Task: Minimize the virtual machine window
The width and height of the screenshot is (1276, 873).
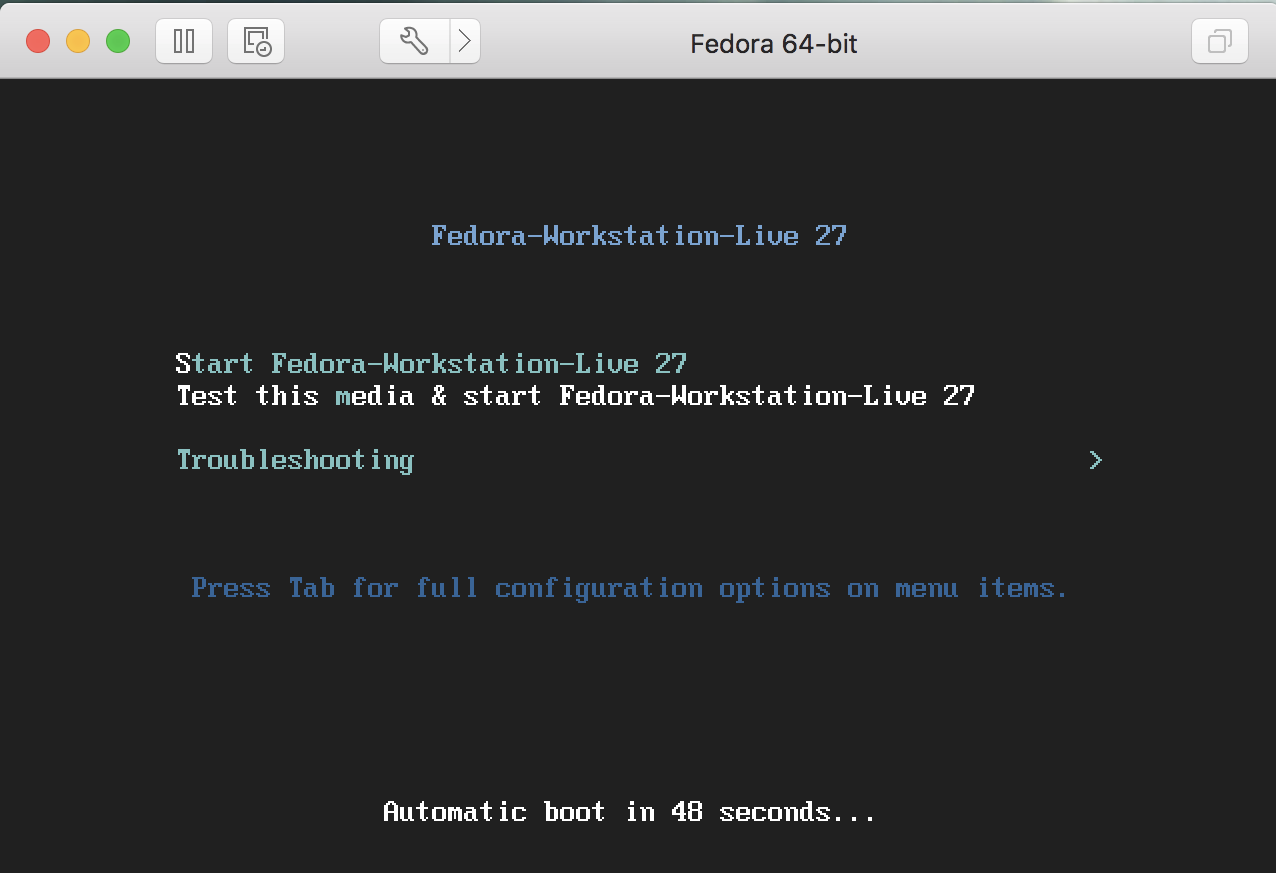Action: coord(78,41)
